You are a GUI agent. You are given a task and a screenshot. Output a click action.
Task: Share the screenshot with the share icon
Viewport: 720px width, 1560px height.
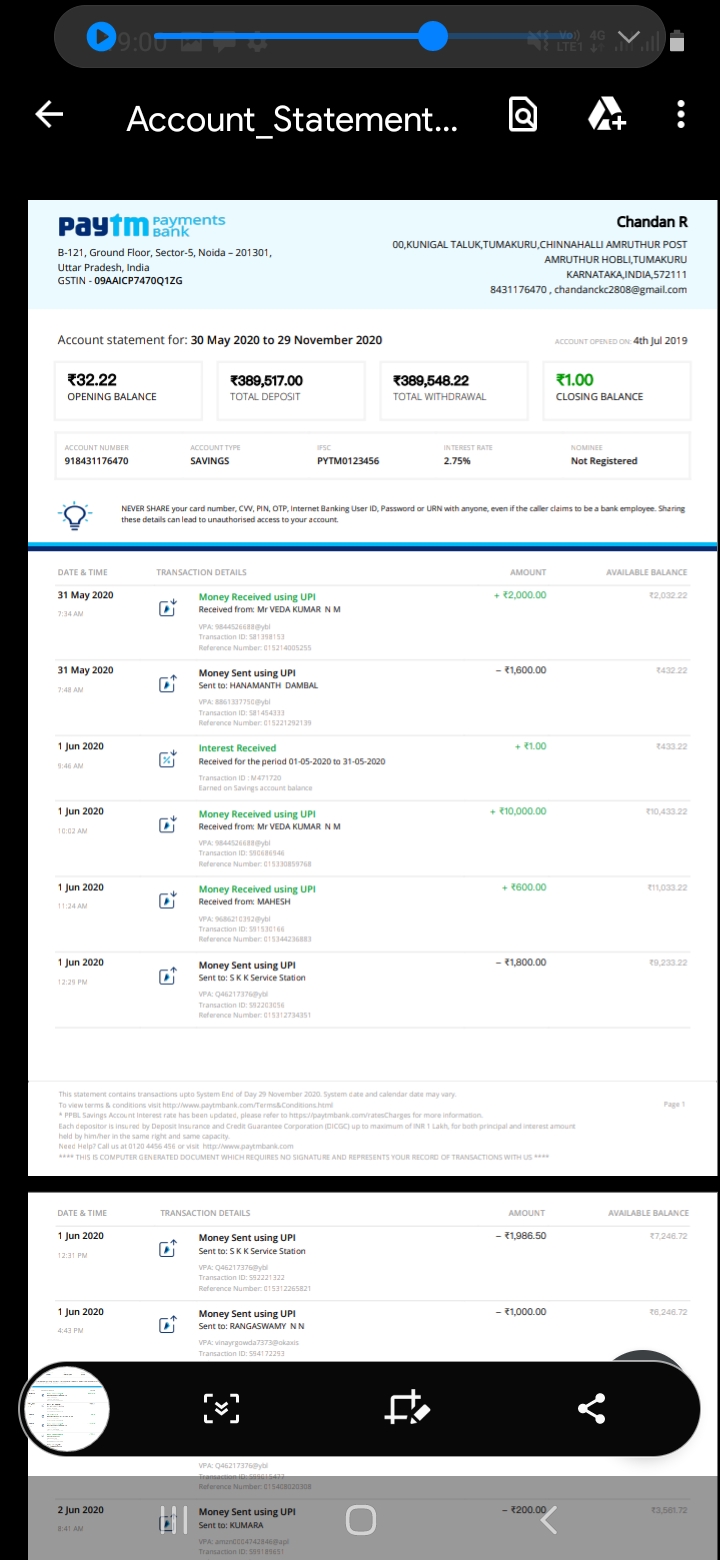(591, 1408)
